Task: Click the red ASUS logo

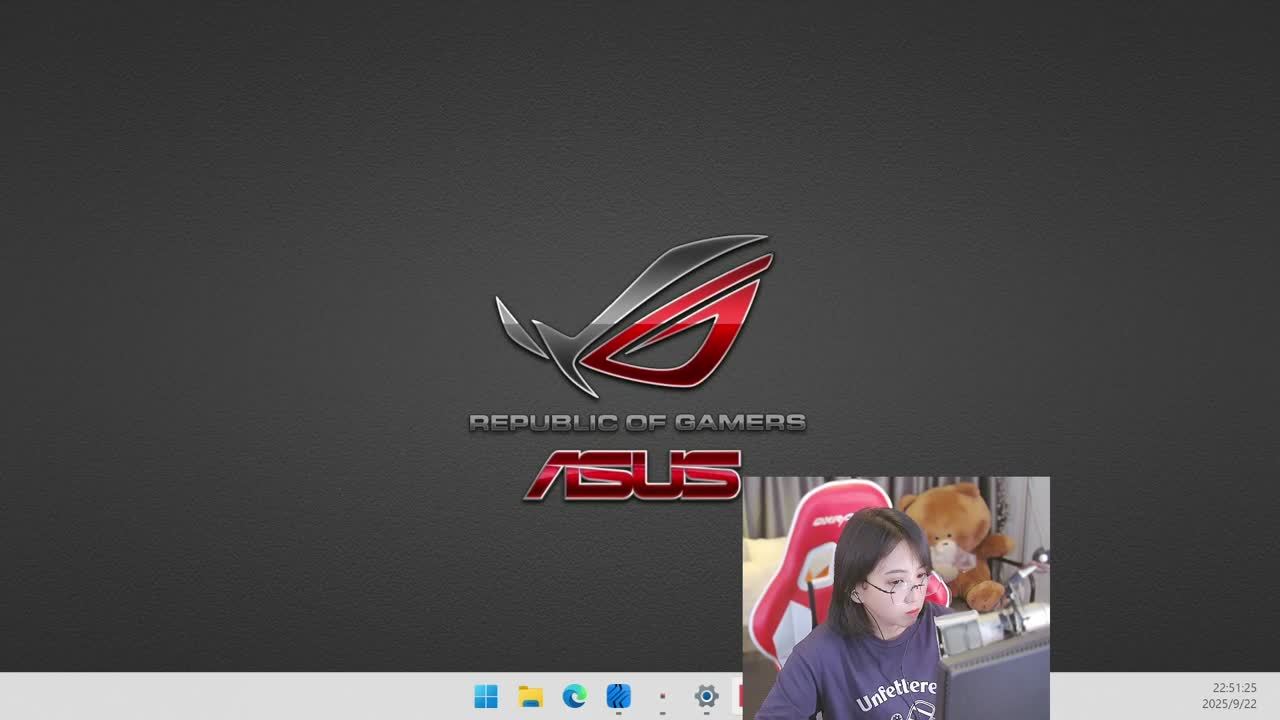Action: coord(632,475)
